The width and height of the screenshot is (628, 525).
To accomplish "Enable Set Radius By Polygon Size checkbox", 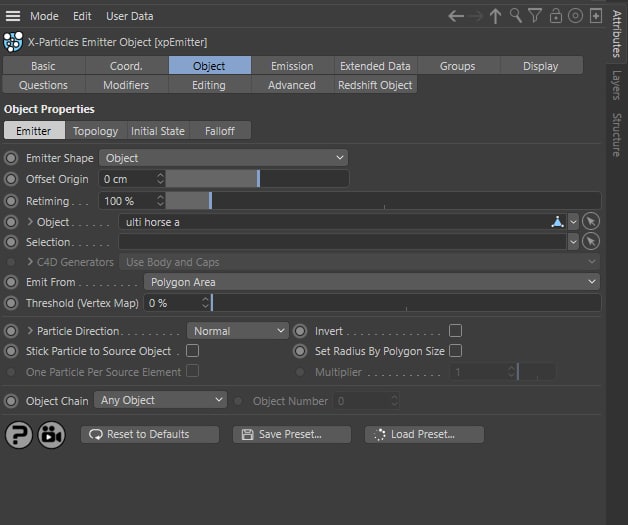I will 455,351.
